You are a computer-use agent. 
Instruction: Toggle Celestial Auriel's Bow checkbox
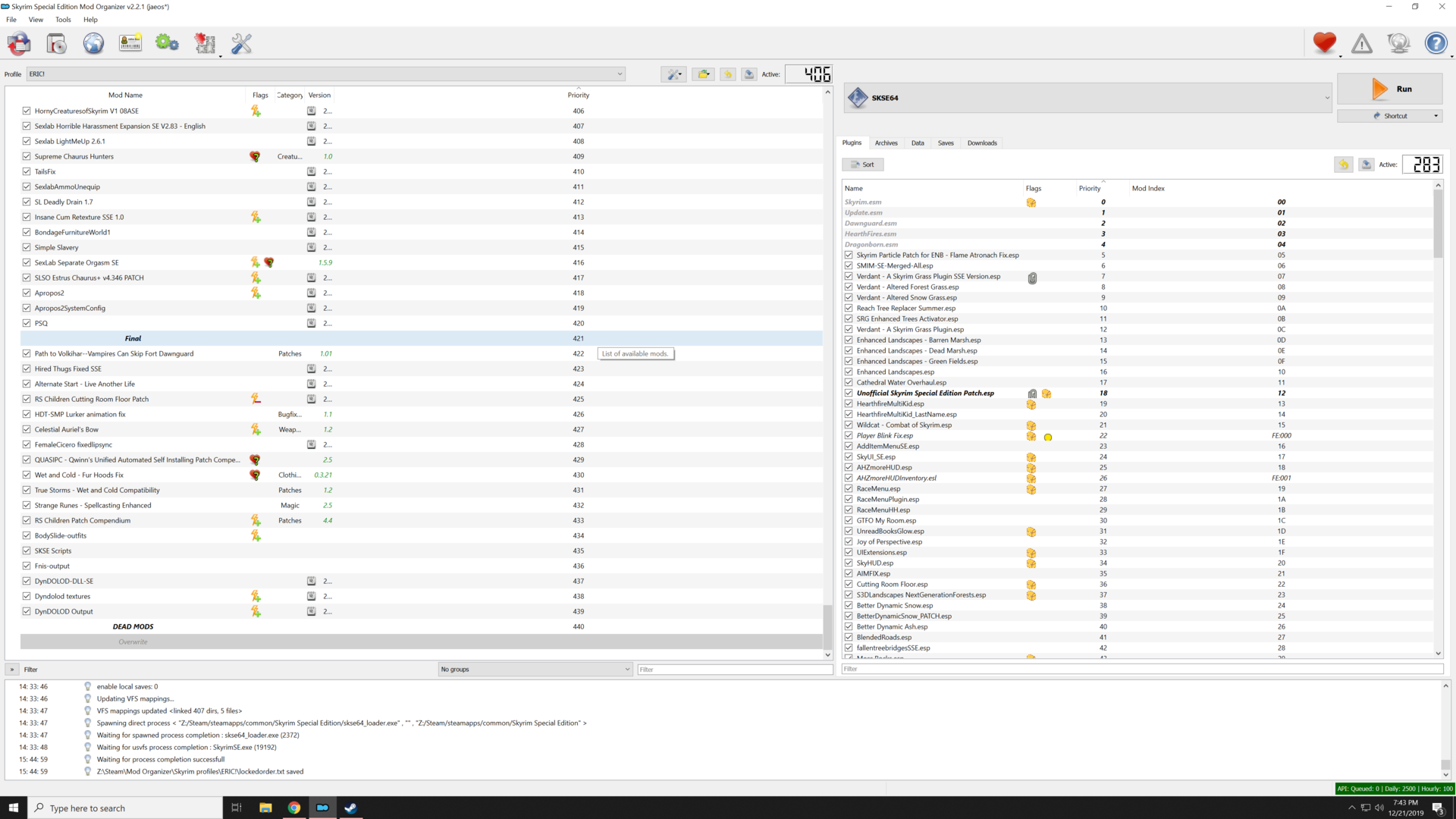pos(27,429)
